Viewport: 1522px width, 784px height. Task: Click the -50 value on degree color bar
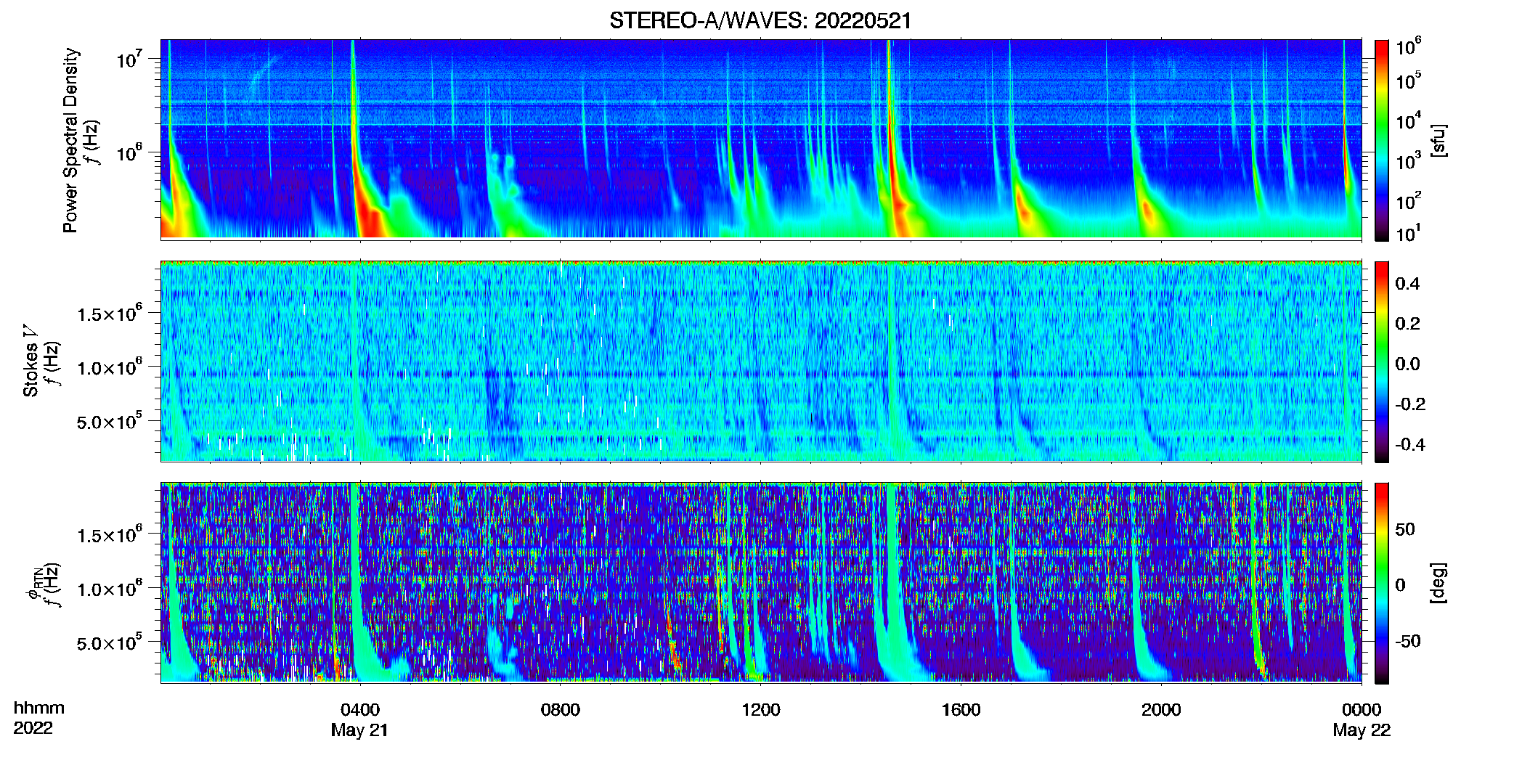click(1408, 641)
